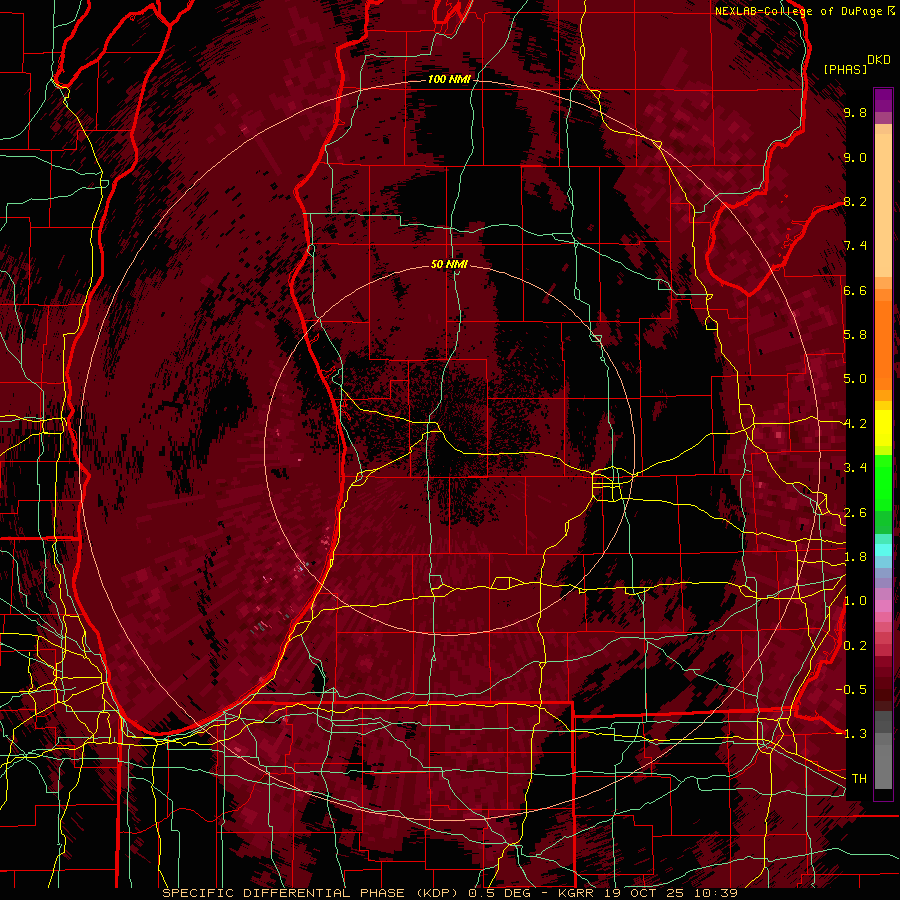Click the "TH" threshold label on the scale
900x900 pixels.
point(859,779)
